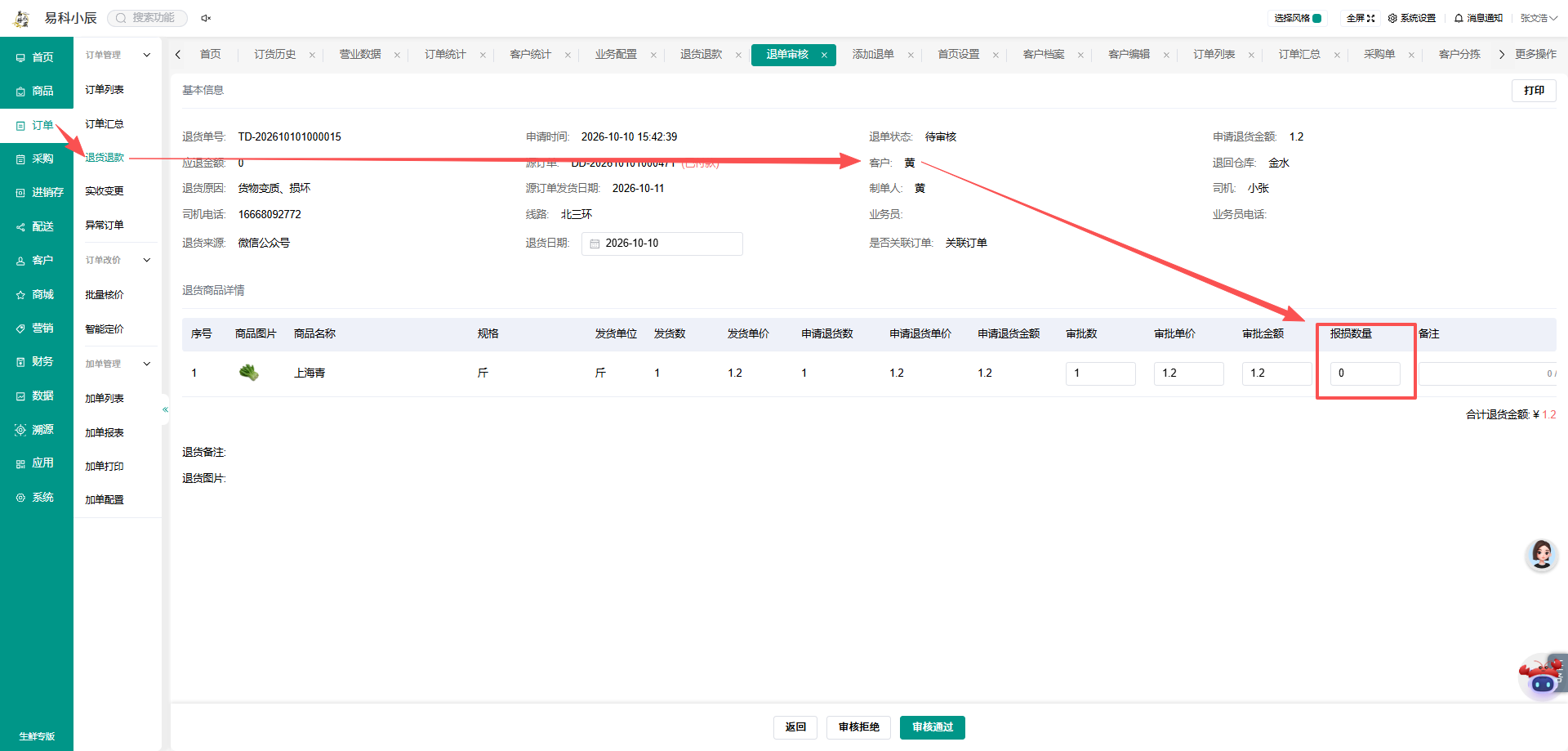The image size is (1568, 751).
Task: Open the 更多操作 tab actions menu
Action: click(x=1535, y=54)
